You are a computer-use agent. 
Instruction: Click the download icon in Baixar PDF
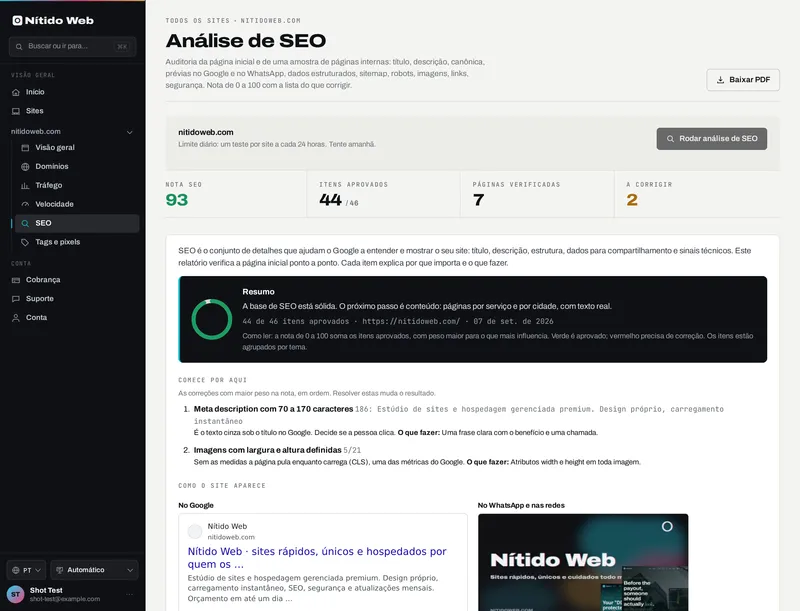pos(720,80)
